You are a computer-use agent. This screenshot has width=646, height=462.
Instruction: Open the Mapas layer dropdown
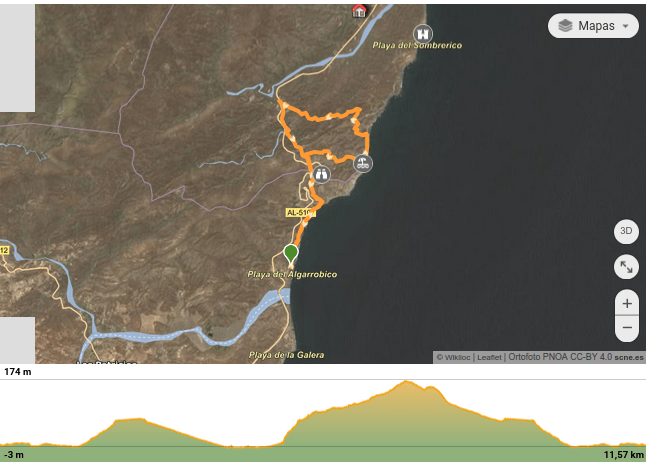pyautogui.click(x=593, y=26)
